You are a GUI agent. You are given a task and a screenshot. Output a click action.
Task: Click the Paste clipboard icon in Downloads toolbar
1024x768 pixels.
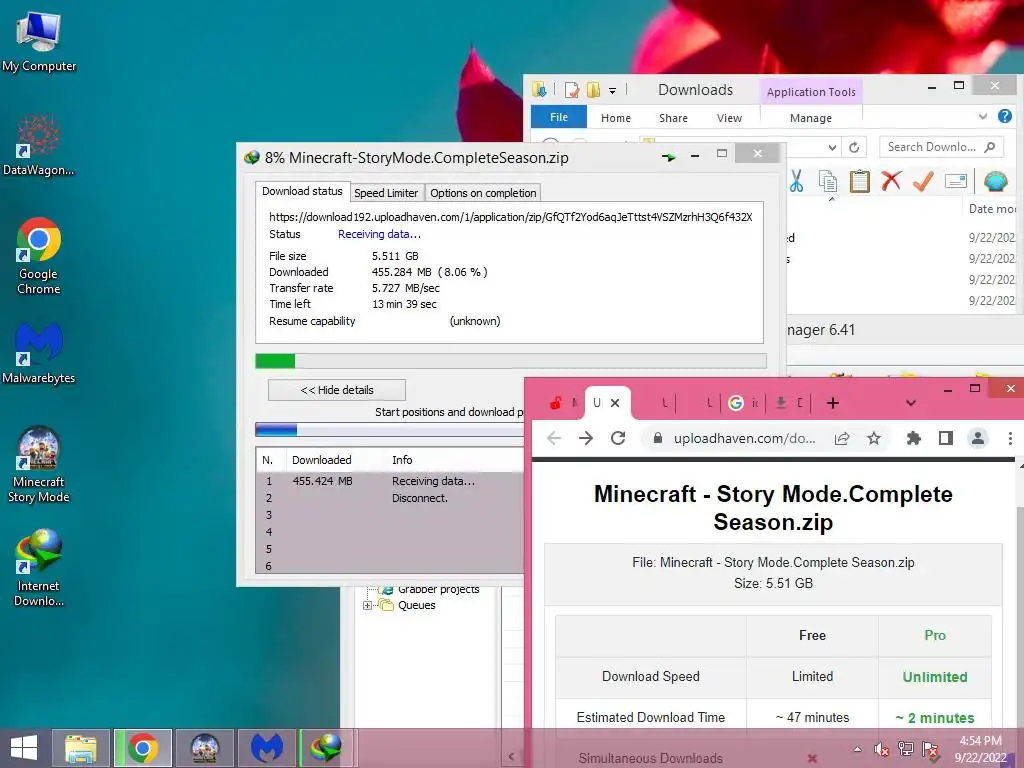[x=859, y=181]
